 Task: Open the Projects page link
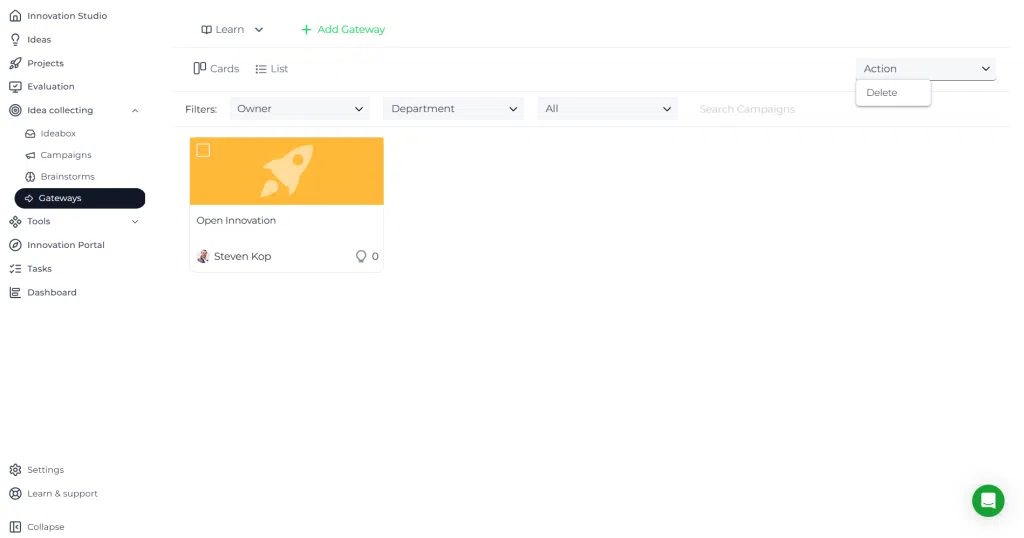(x=46, y=63)
